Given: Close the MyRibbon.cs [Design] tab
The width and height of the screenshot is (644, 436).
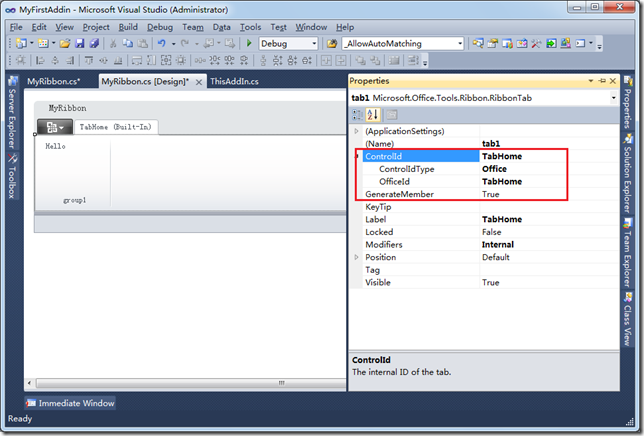Looking at the screenshot, I should coord(199,82).
